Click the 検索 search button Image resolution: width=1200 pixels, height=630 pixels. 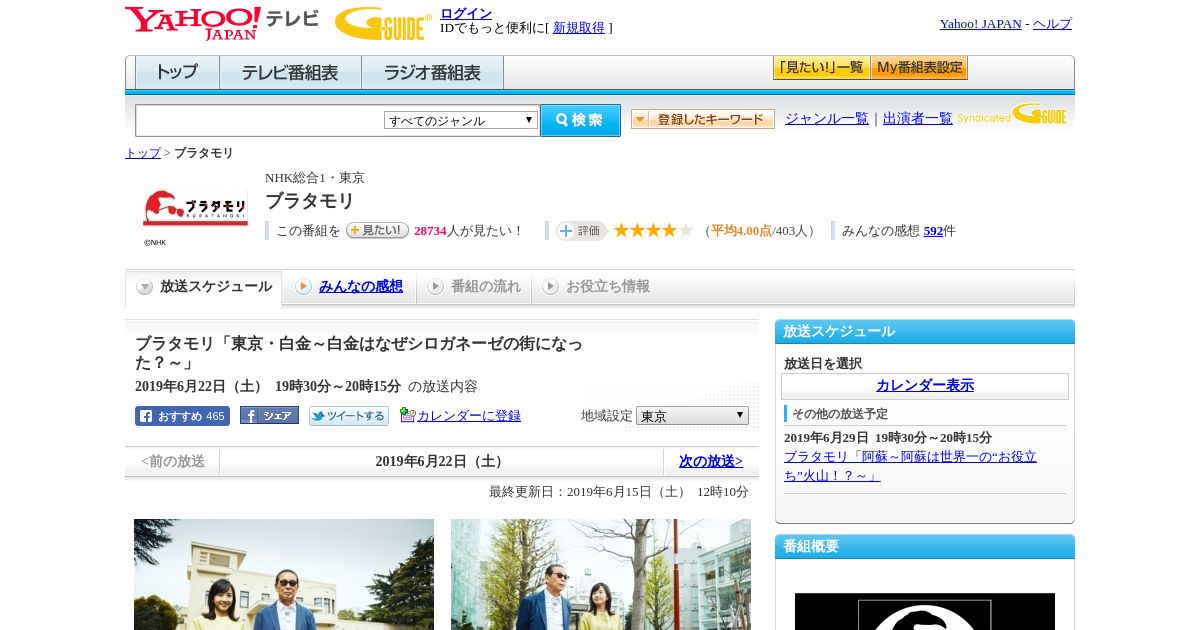pos(580,120)
